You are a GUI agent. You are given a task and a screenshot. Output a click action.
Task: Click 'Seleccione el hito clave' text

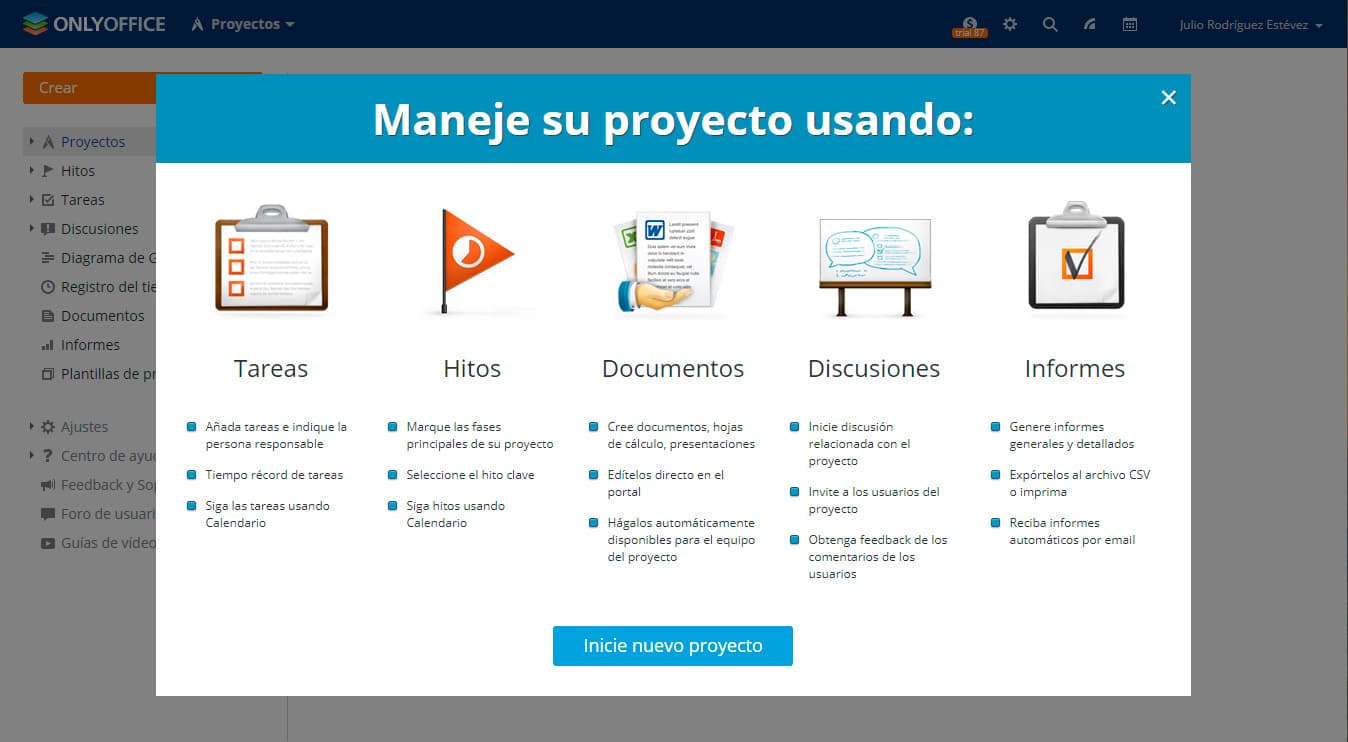coord(470,475)
